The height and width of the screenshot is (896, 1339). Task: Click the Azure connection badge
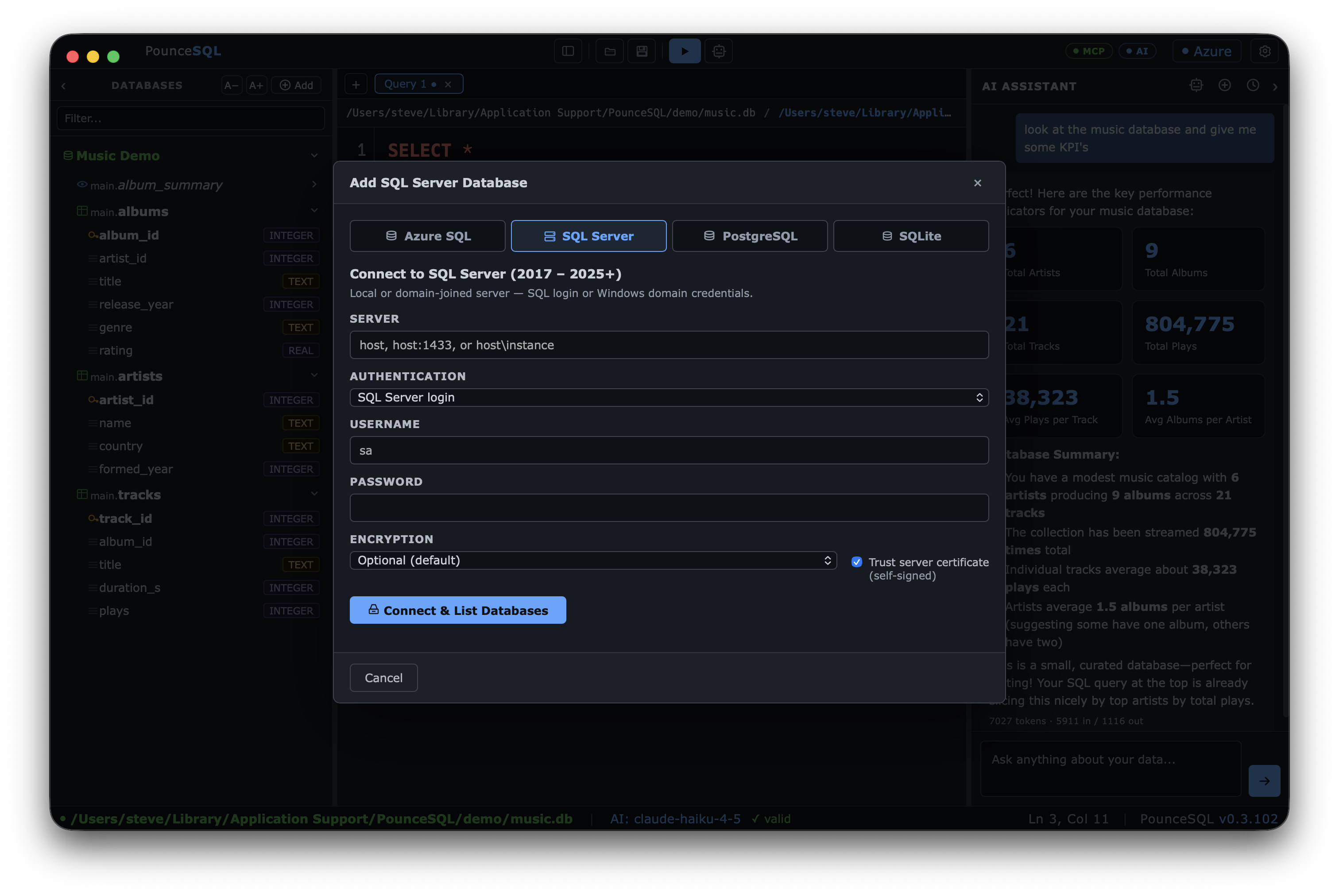pyautogui.click(x=1207, y=51)
